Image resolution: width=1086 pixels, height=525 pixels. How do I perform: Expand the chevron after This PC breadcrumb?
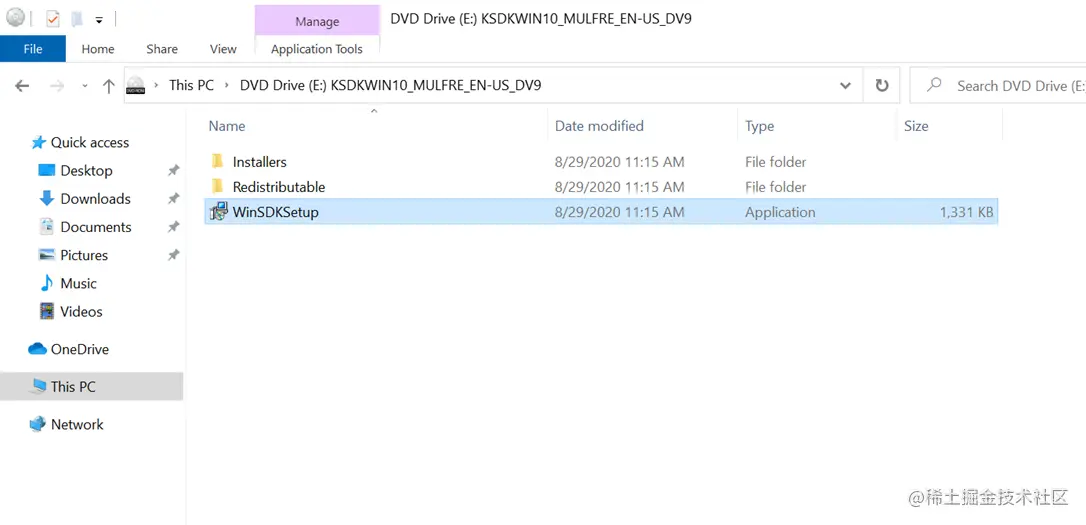click(x=227, y=86)
